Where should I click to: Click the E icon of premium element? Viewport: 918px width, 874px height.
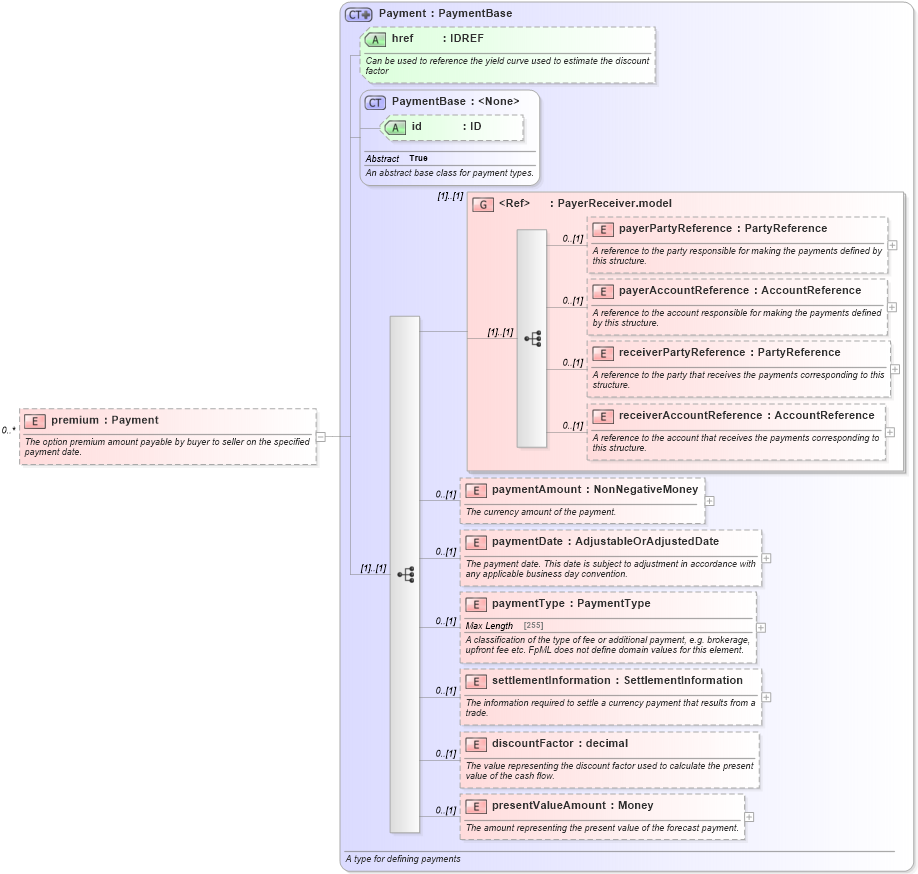click(x=35, y=421)
